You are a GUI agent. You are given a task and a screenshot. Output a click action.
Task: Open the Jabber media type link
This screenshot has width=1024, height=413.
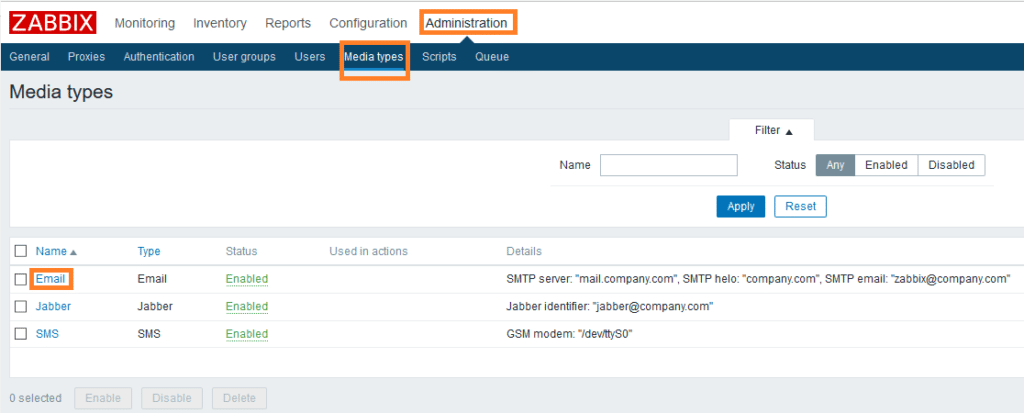(x=53, y=306)
